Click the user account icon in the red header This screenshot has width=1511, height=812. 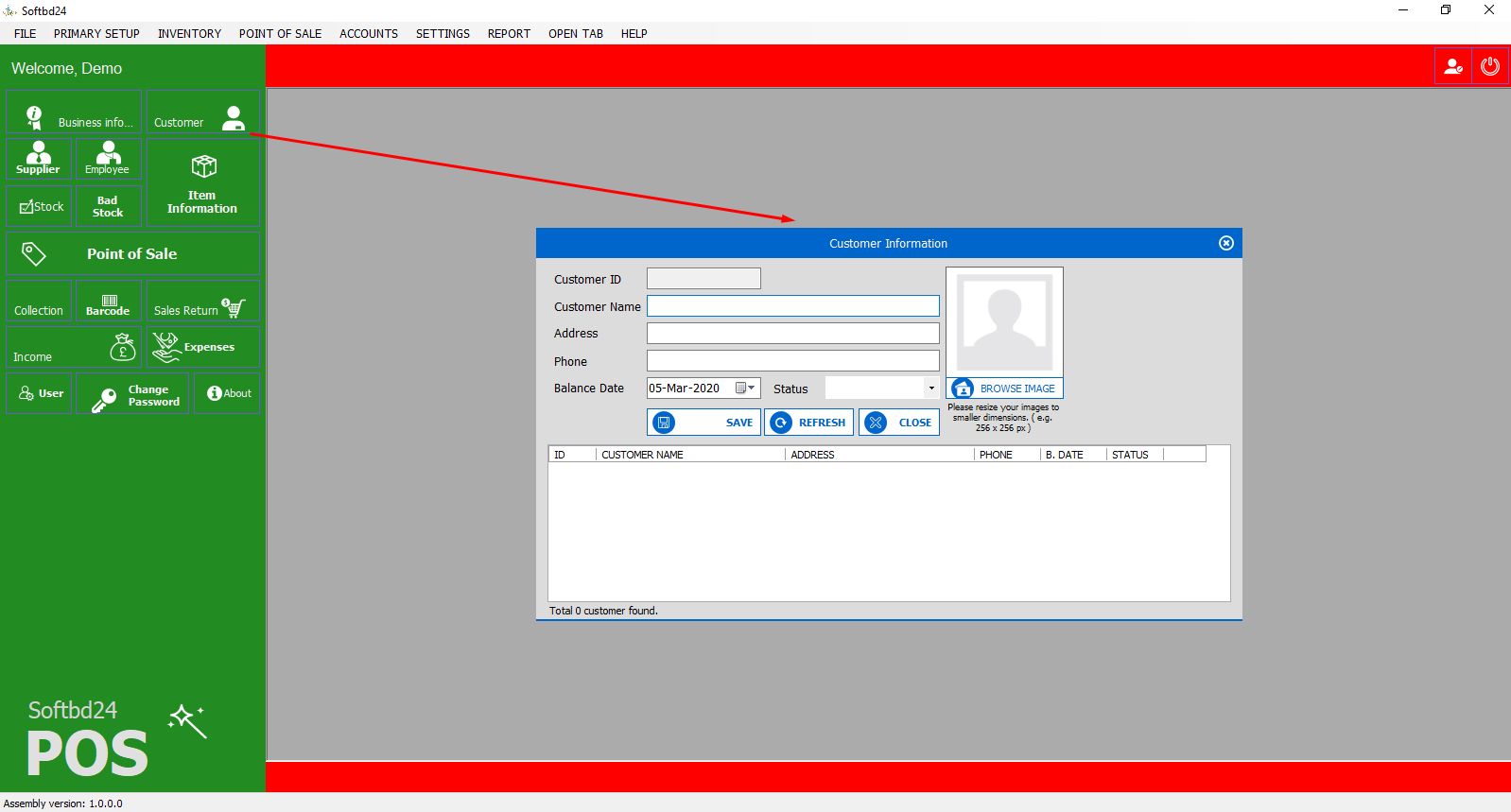[1453, 66]
